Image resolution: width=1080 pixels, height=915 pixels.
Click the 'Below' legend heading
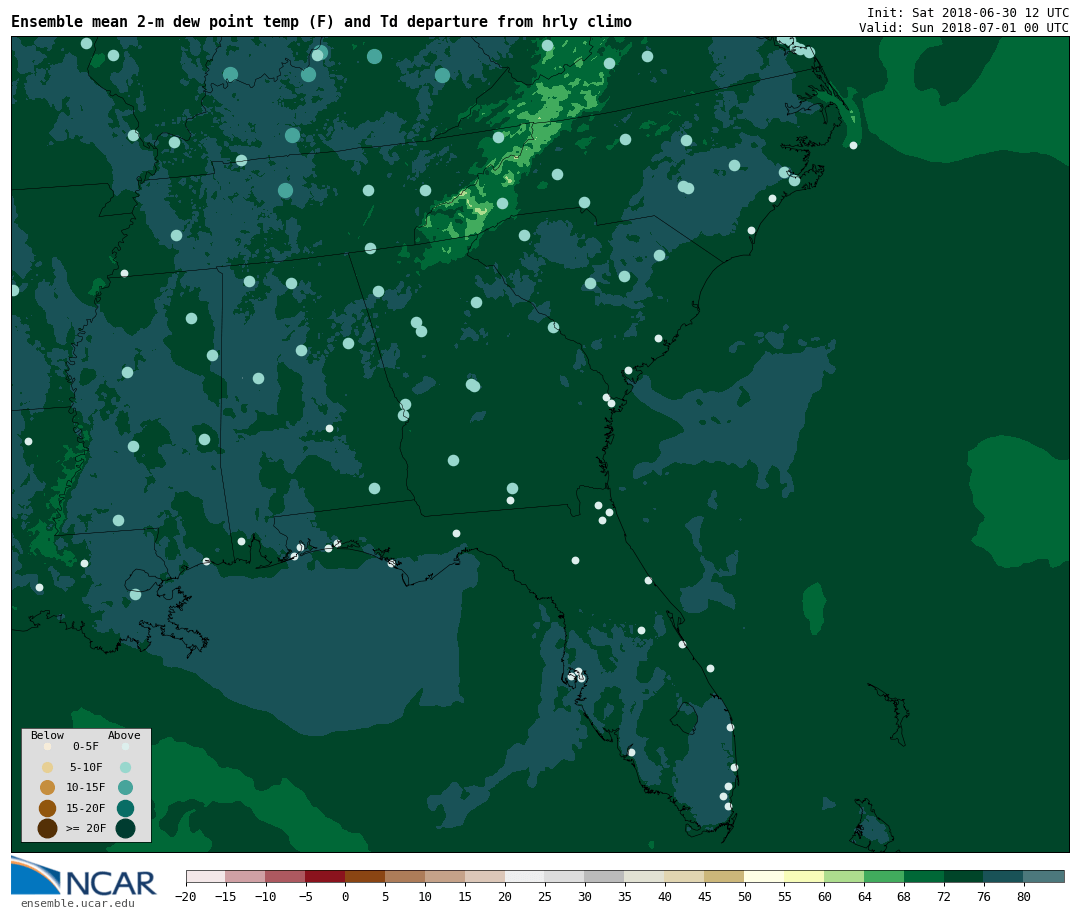pos(48,735)
